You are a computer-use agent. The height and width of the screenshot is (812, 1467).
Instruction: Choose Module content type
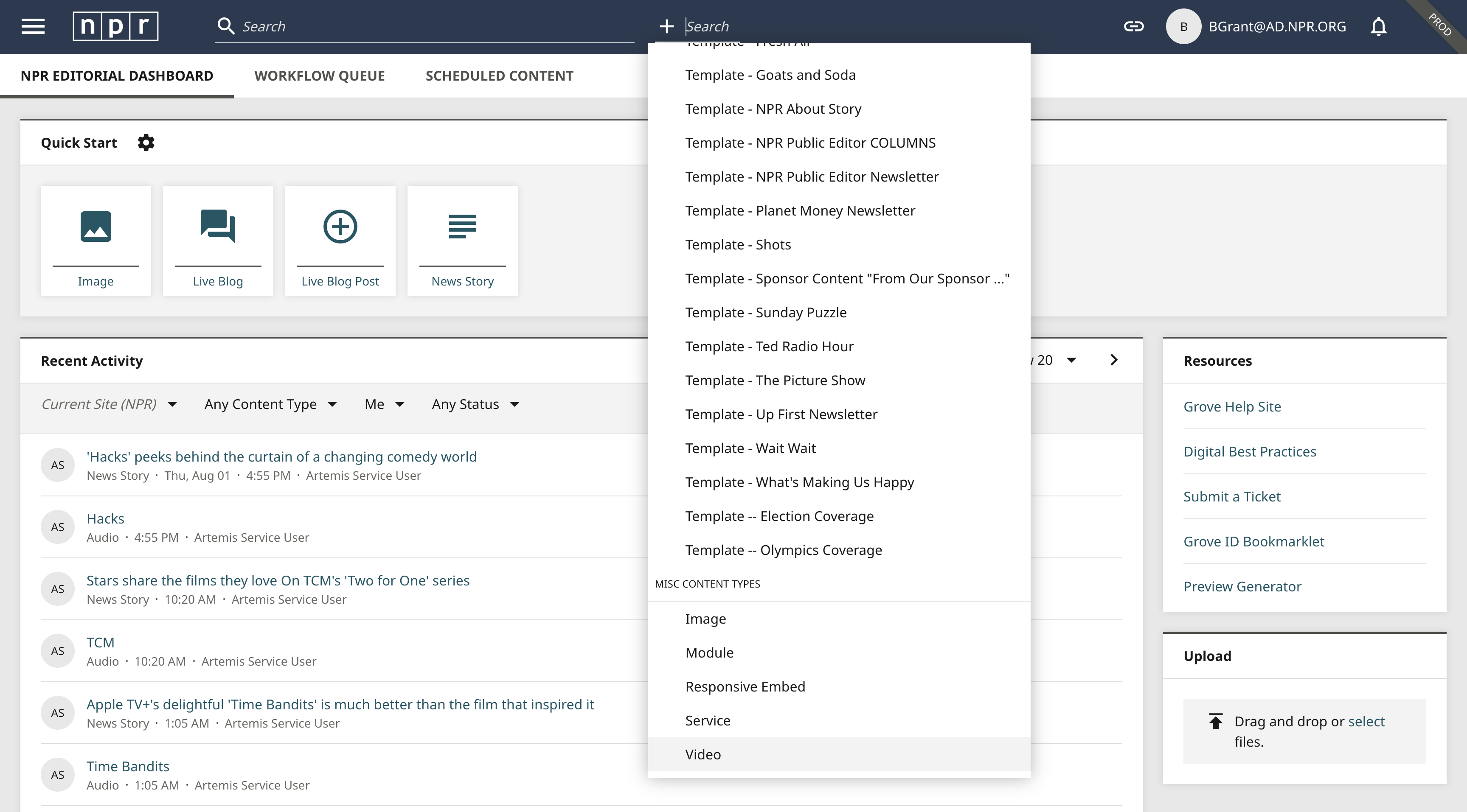[839, 652]
